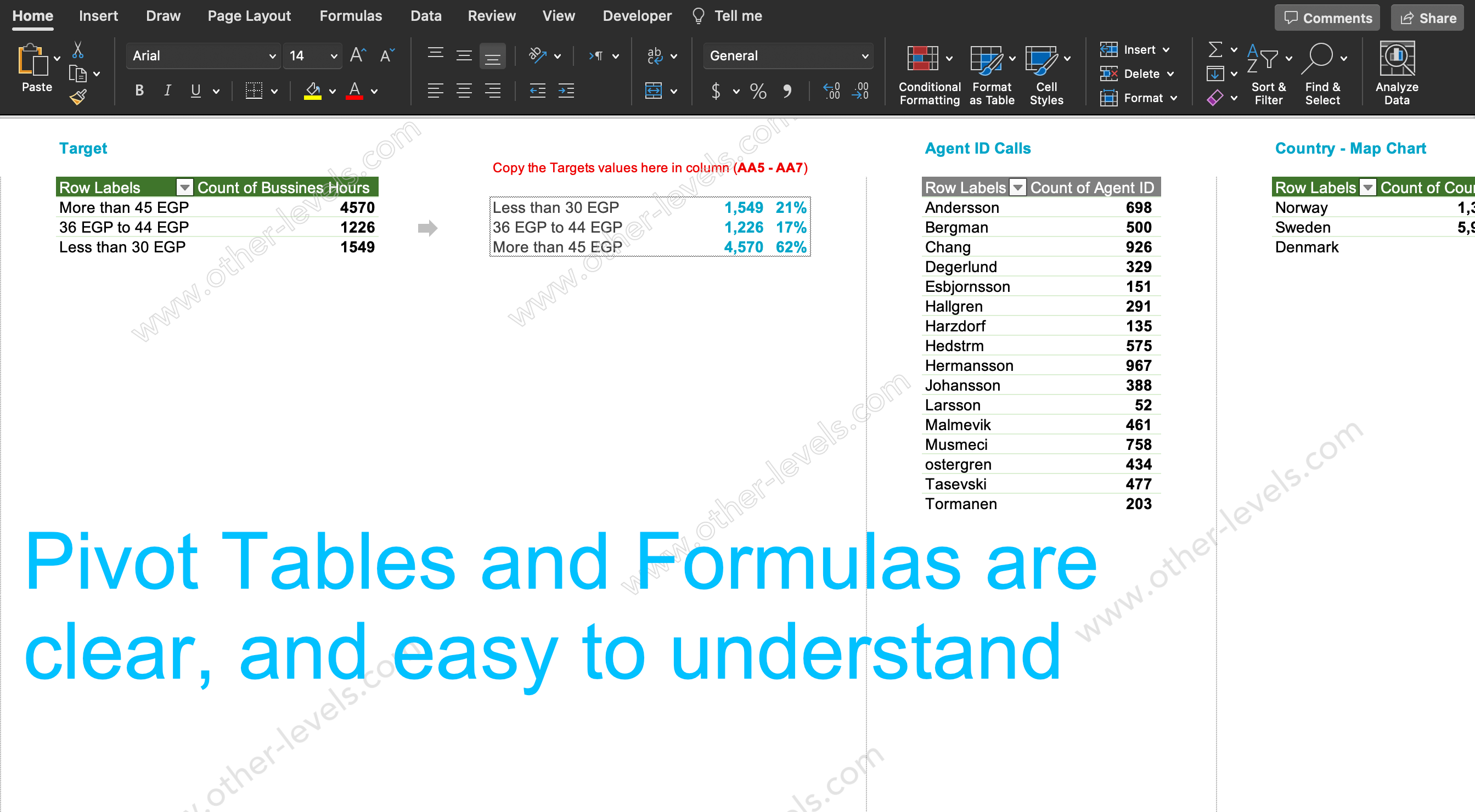The image size is (1475, 812).
Task: Select the 'Less than 30 EGP' 21% cell
Action: coord(791,207)
